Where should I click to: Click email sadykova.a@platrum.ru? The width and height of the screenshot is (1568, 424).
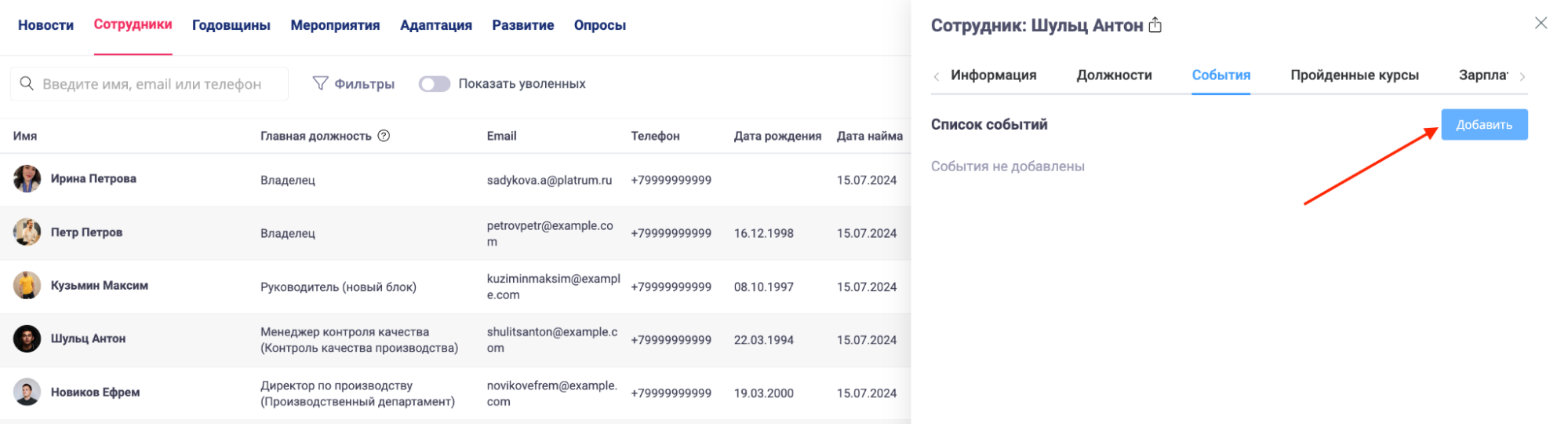(x=549, y=181)
